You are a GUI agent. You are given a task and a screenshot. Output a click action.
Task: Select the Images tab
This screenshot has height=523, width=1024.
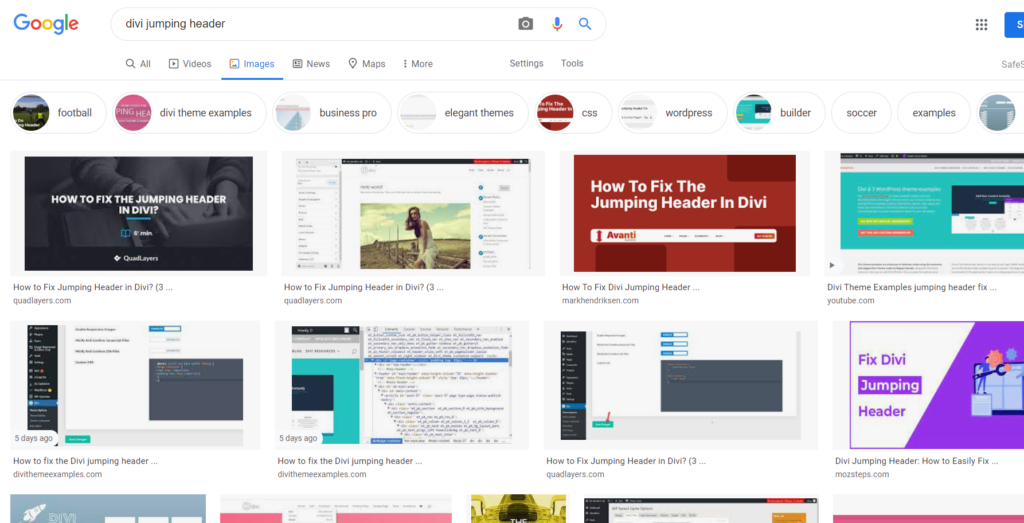point(251,64)
